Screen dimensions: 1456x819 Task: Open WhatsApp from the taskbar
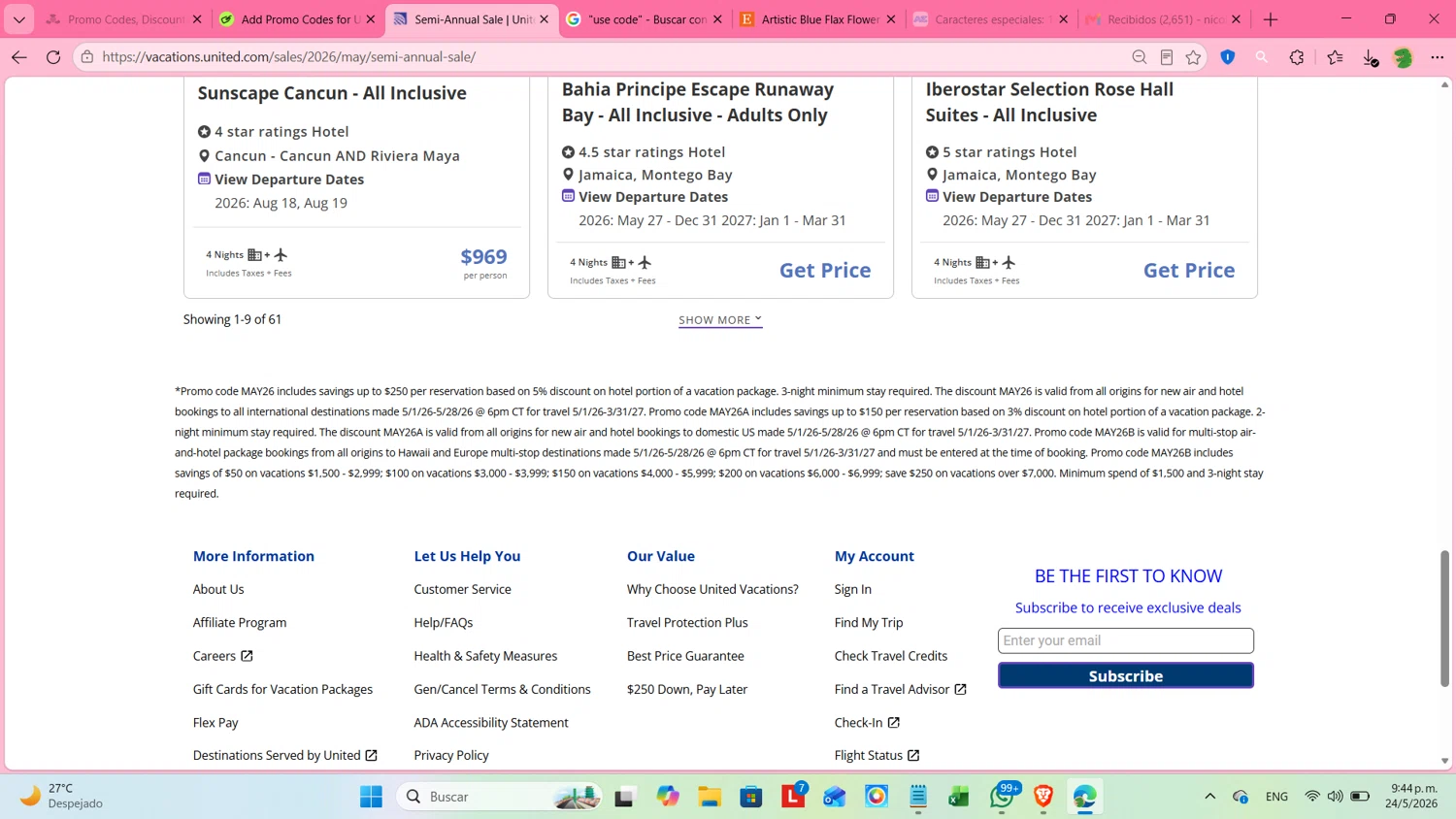pyautogui.click(x=1002, y=797)
